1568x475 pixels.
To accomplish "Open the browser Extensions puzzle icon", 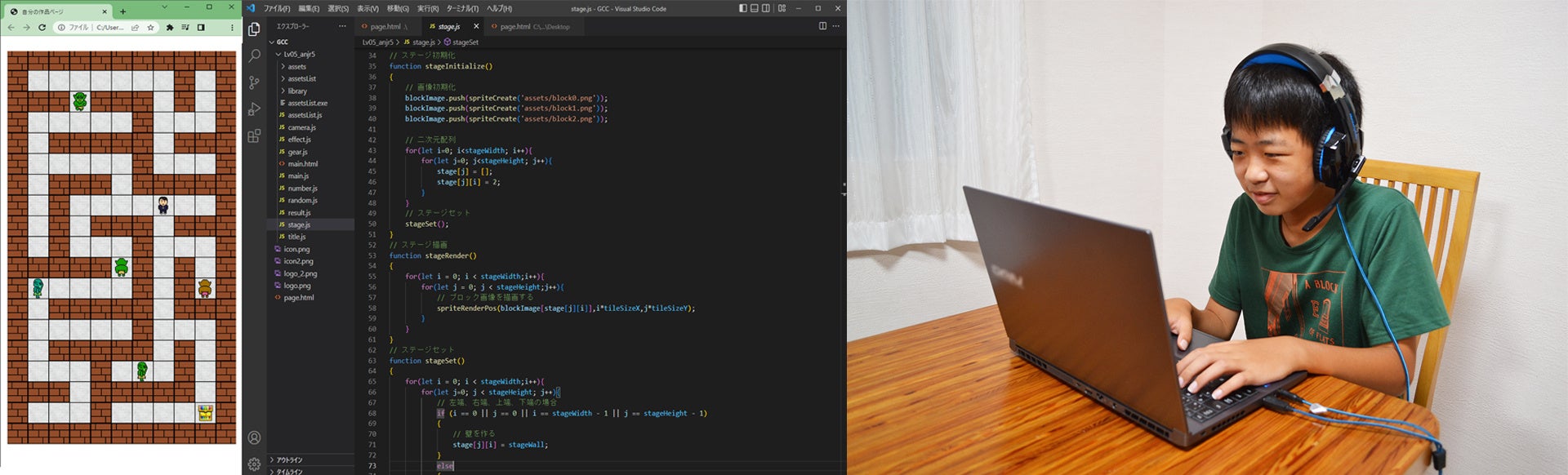I will click(170, 27).
